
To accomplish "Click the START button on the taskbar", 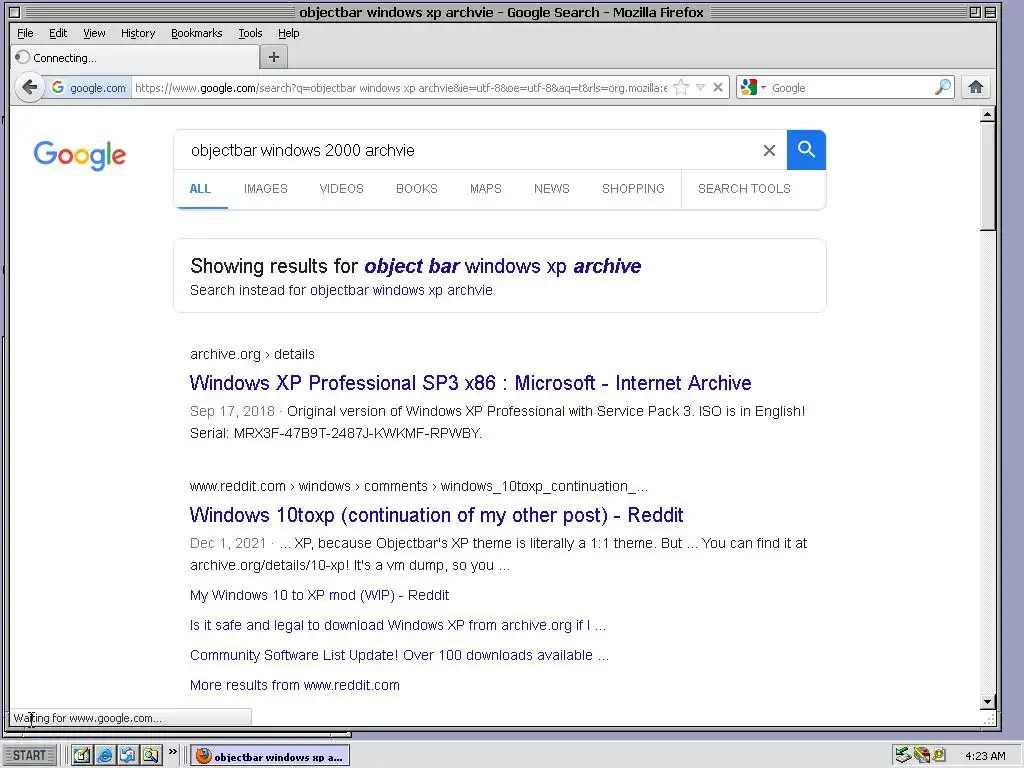I will [x=29, y=756].
